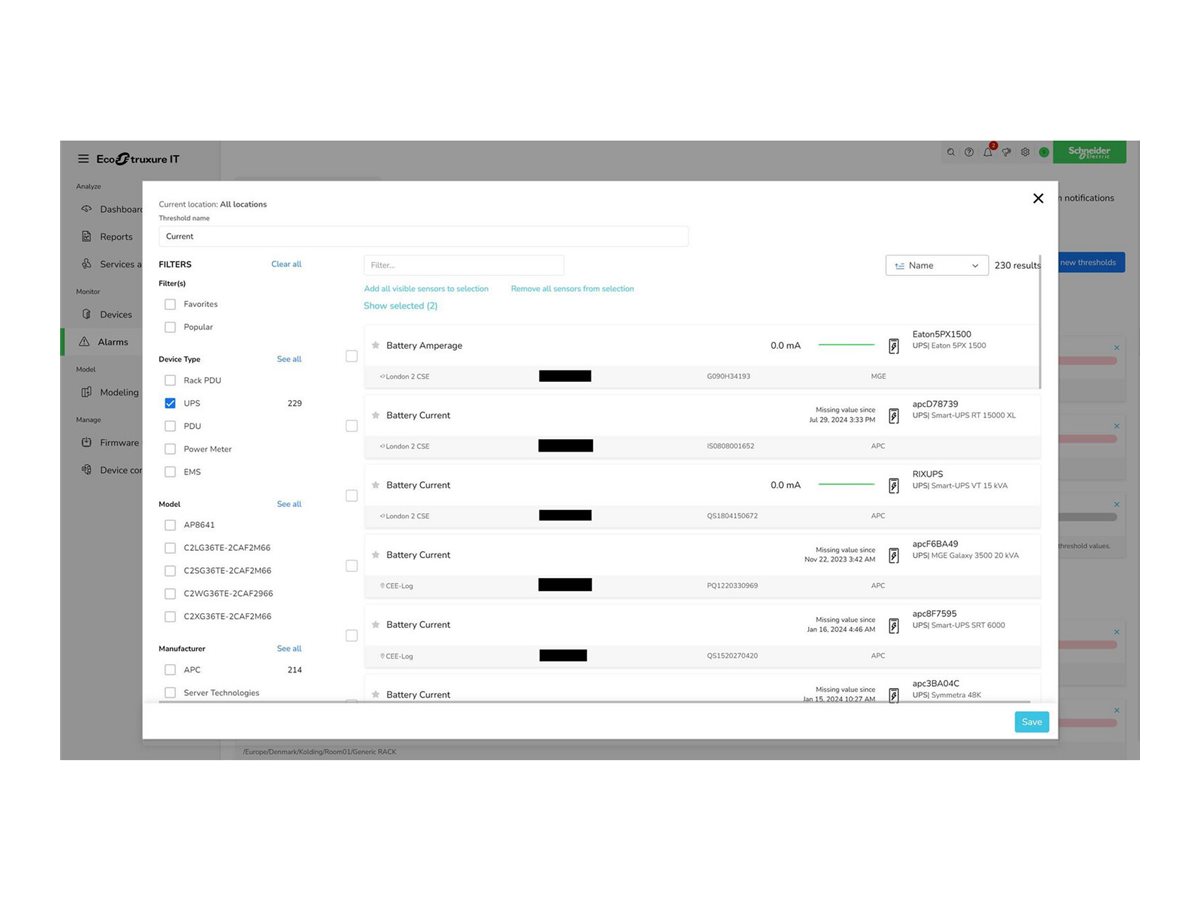The width and height of the screenshot is (1200, 900).
Task: Click the Save button
Action: click(1031, 722)
